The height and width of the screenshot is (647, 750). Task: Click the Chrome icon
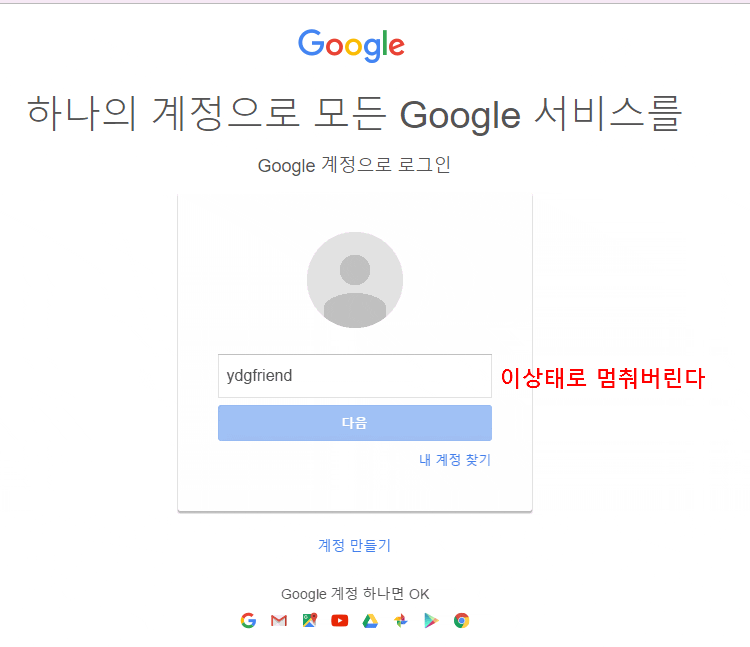point(462,621)
